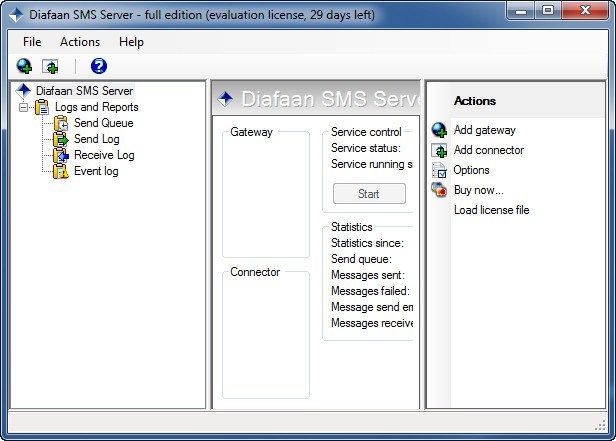Select Add connector in Actions panel

pyautogui.click(x=489, y=150)
